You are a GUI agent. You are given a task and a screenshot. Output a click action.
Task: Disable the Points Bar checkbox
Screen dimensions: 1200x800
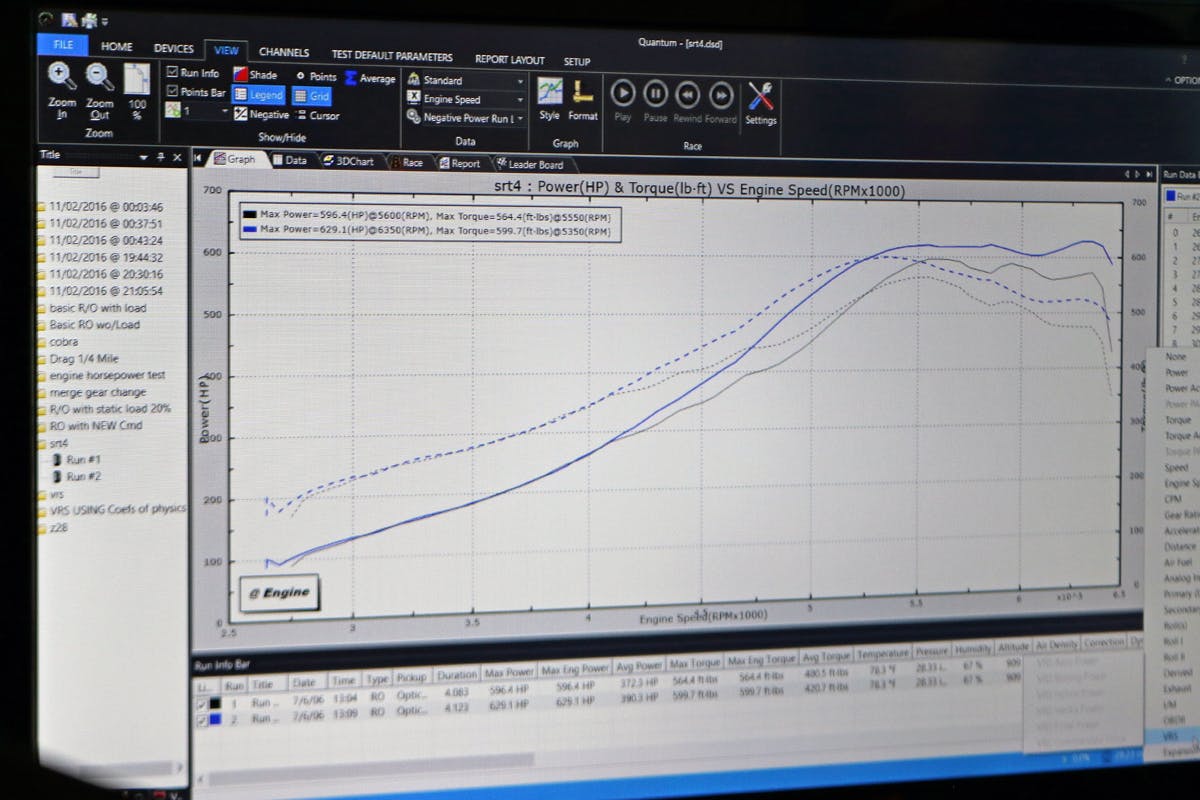tap(173, 92)
